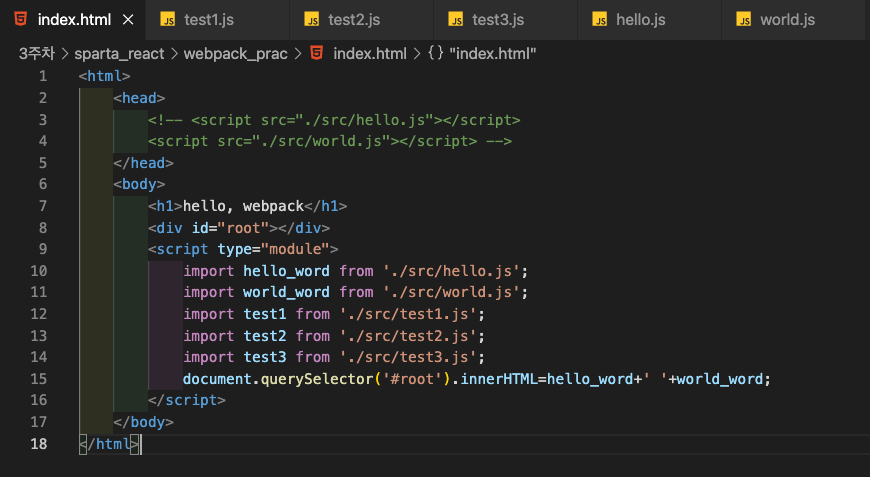Image resolution: width=870 pixels, height=477 pixels.
Task: Click the hello_word import identifier
Action: point(286,271)
